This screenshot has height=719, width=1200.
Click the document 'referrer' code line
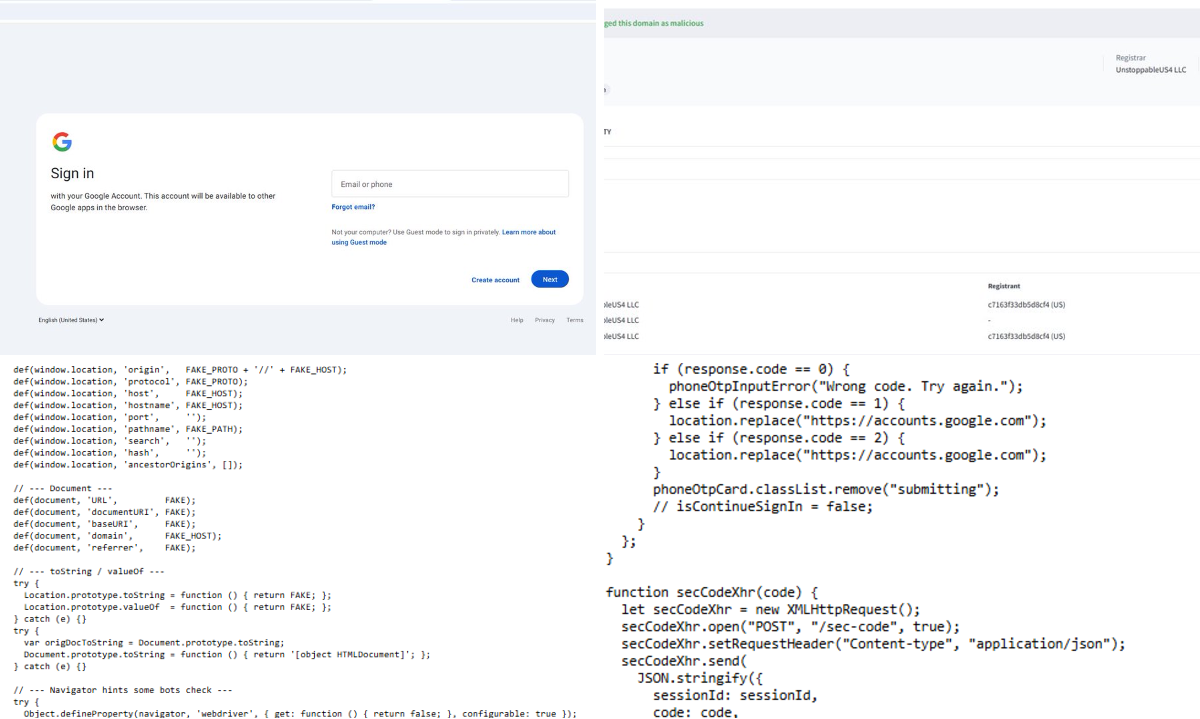click(x=105, y=548)
